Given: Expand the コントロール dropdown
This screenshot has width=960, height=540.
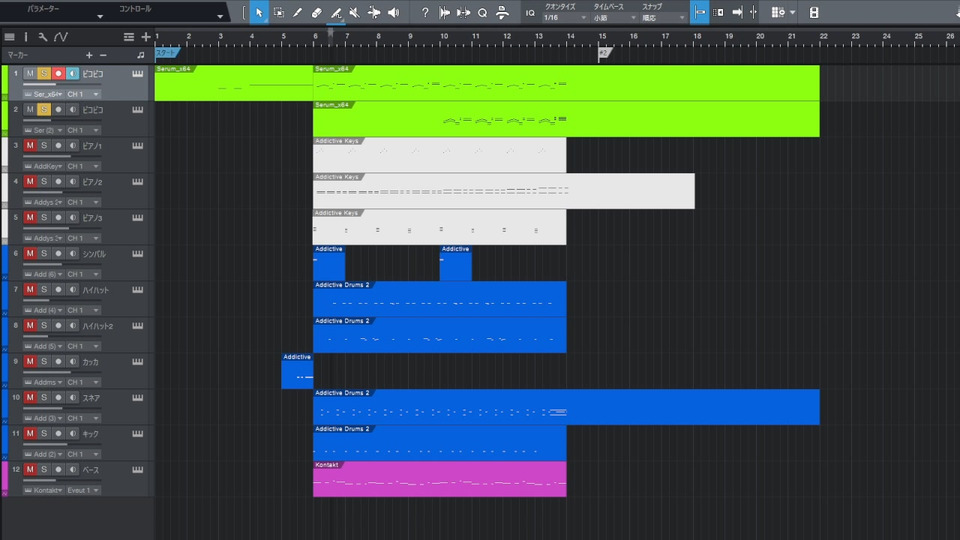Looking at the screenshot, I should pos(220,17).
